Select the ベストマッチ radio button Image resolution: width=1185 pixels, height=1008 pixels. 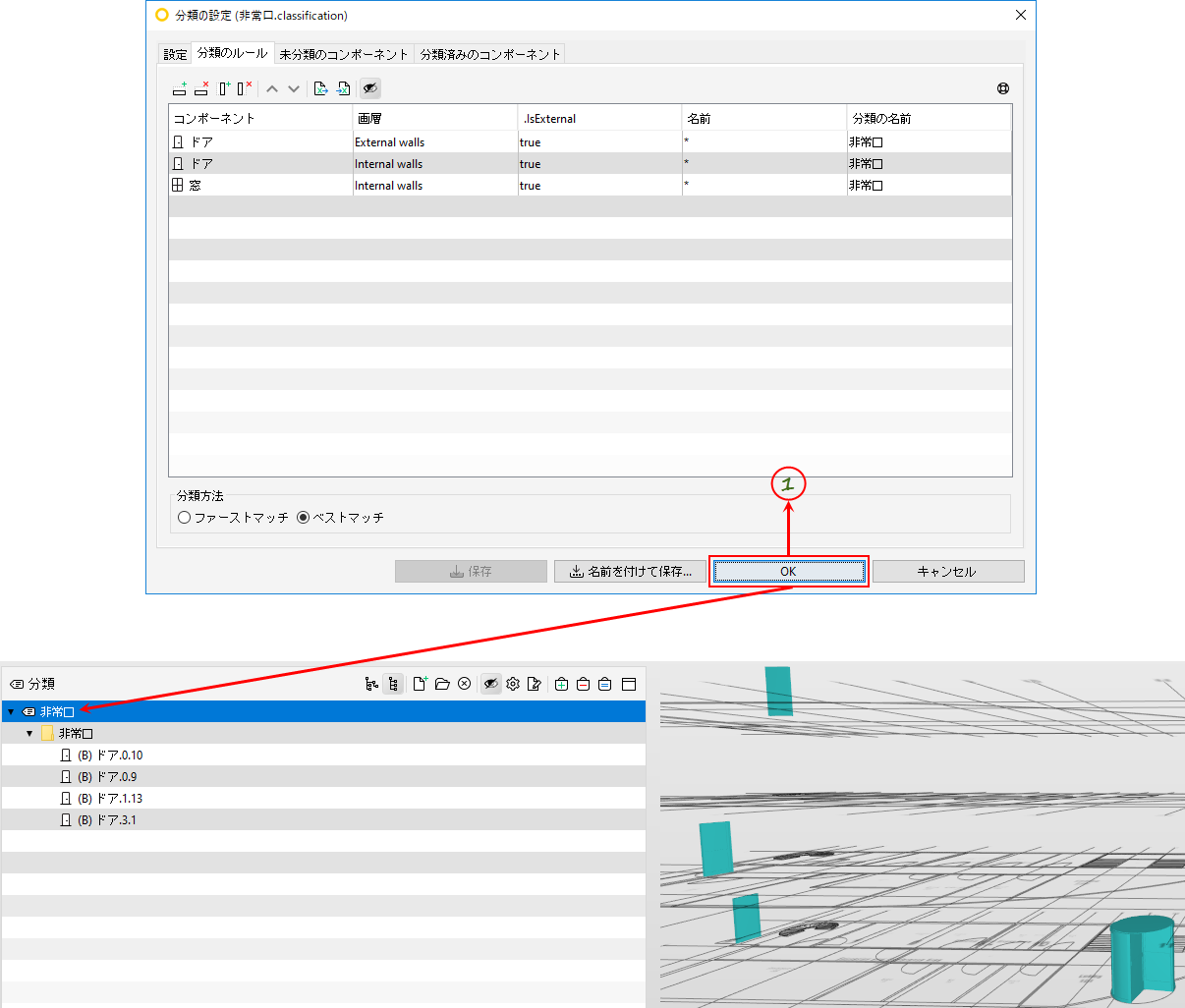pos(303,518)
